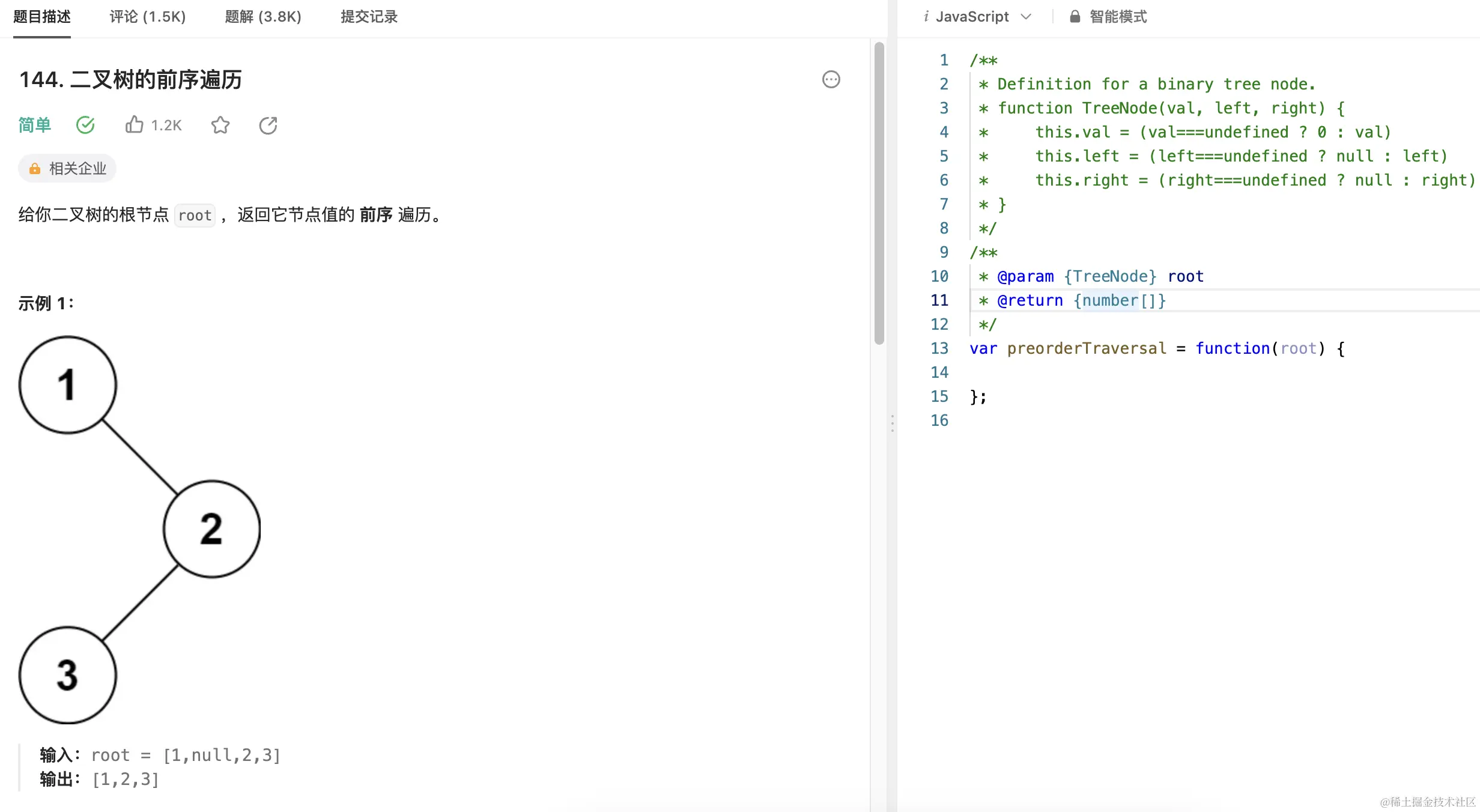Toggle the 智能模式 editor mode
This screenshot has width=1480, height=812.
tap(1118, 17)
